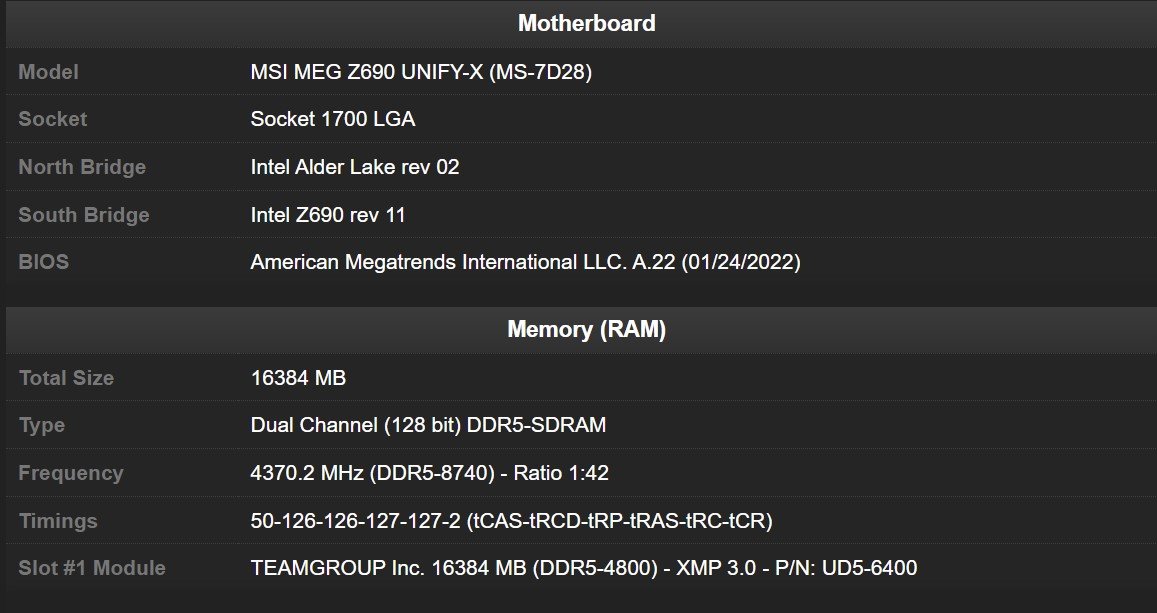Click the TEAMGROUP Inc. module description
Screen dimensions: 1157x613
584,568
